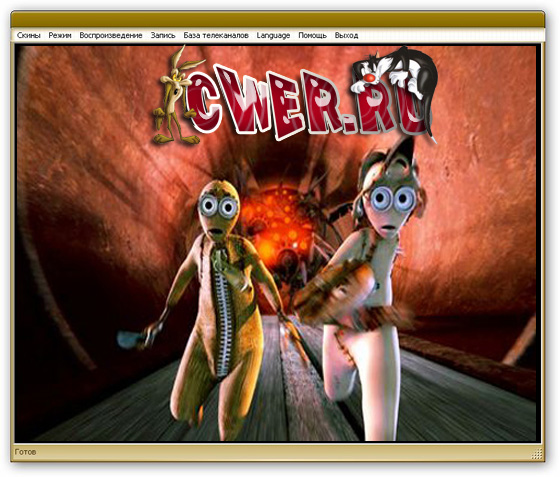Open the Запись menu
The image size is (560, 477).
coord(163,35)
